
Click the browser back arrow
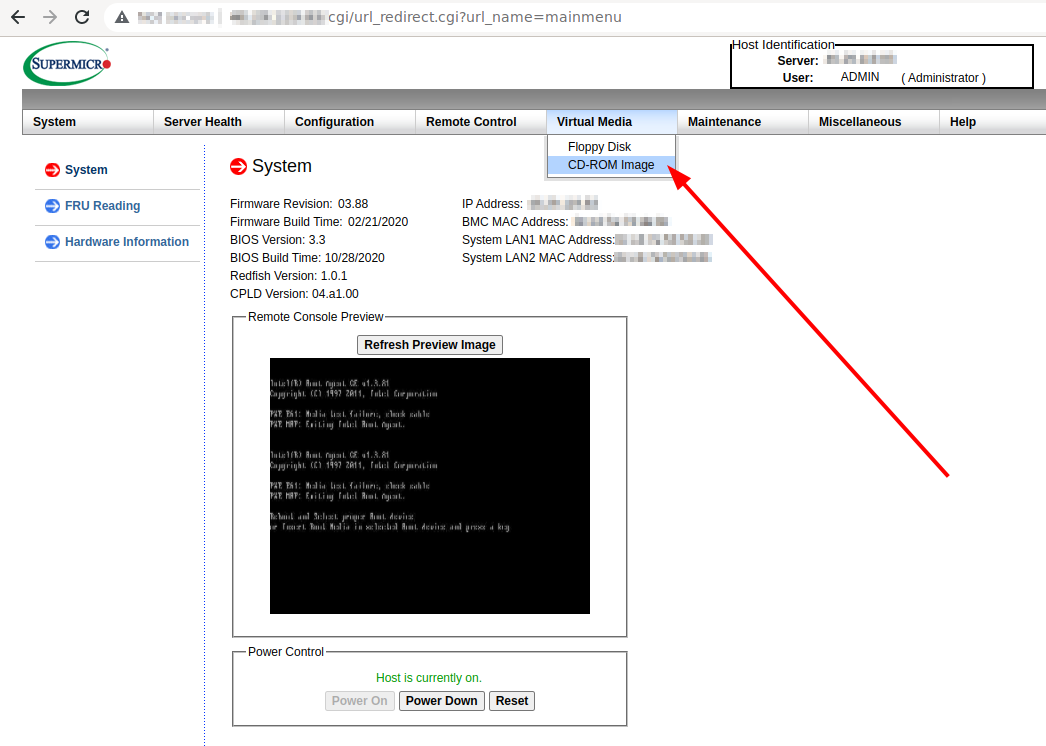18,17
